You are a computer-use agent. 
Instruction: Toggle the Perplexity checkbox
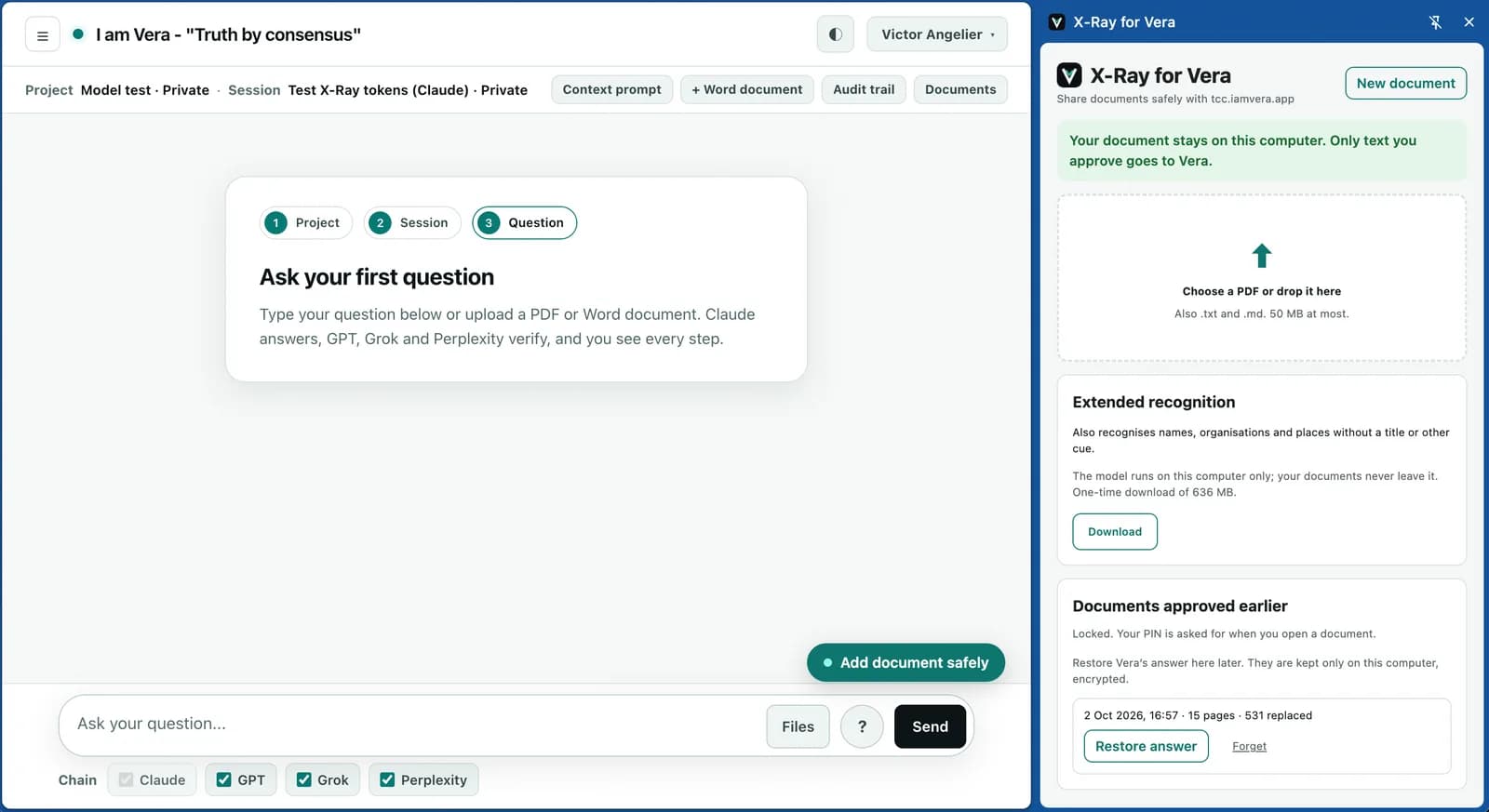coord(387,779)
